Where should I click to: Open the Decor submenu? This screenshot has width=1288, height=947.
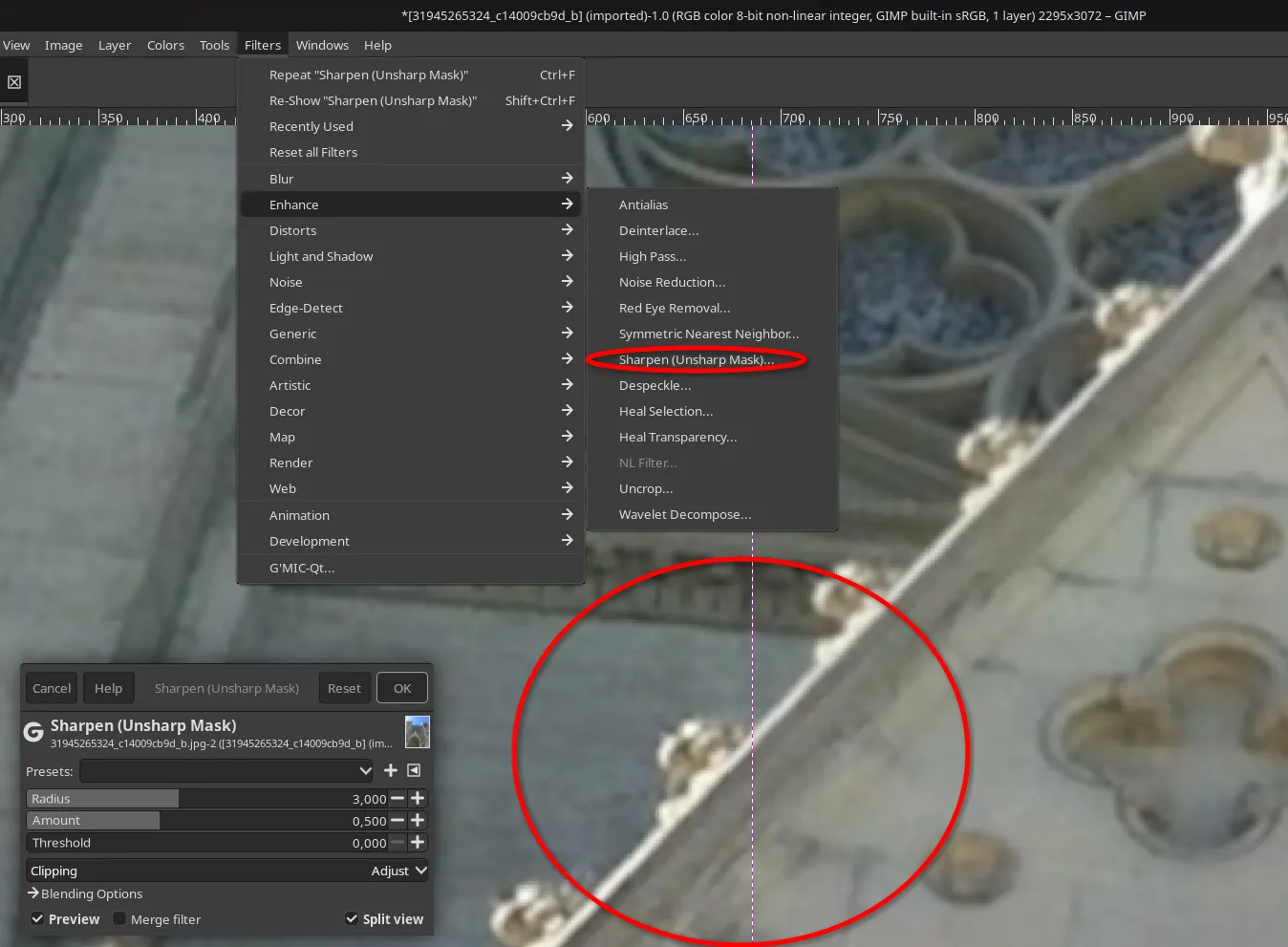point(411,411)
